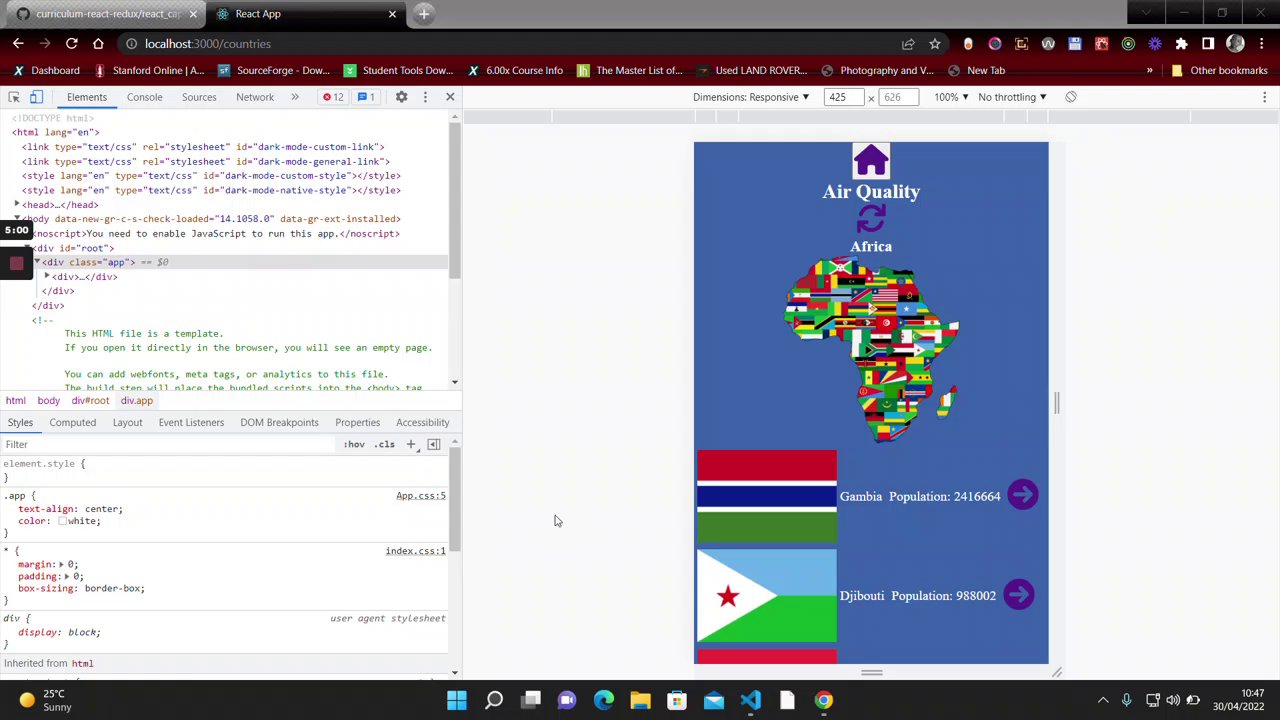Viewport: 1280px width, 720px height.
Task: Open Gambia details arrow button
Action: click(1022, 495)
